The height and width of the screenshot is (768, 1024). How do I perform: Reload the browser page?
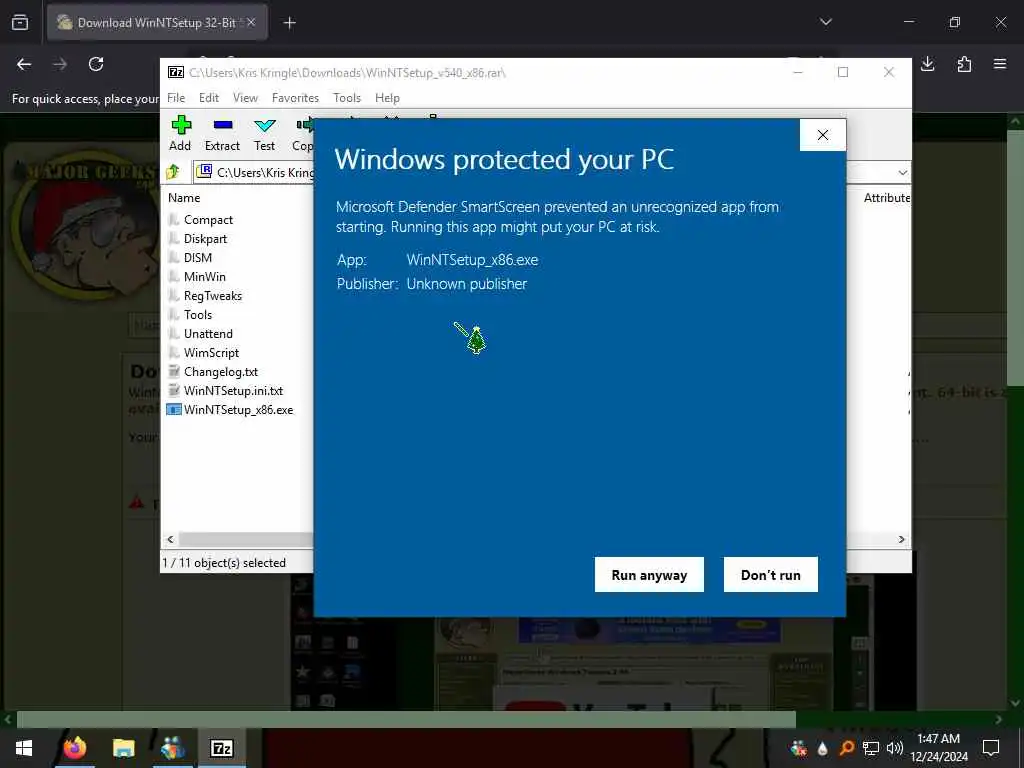(x=96, y=64)
